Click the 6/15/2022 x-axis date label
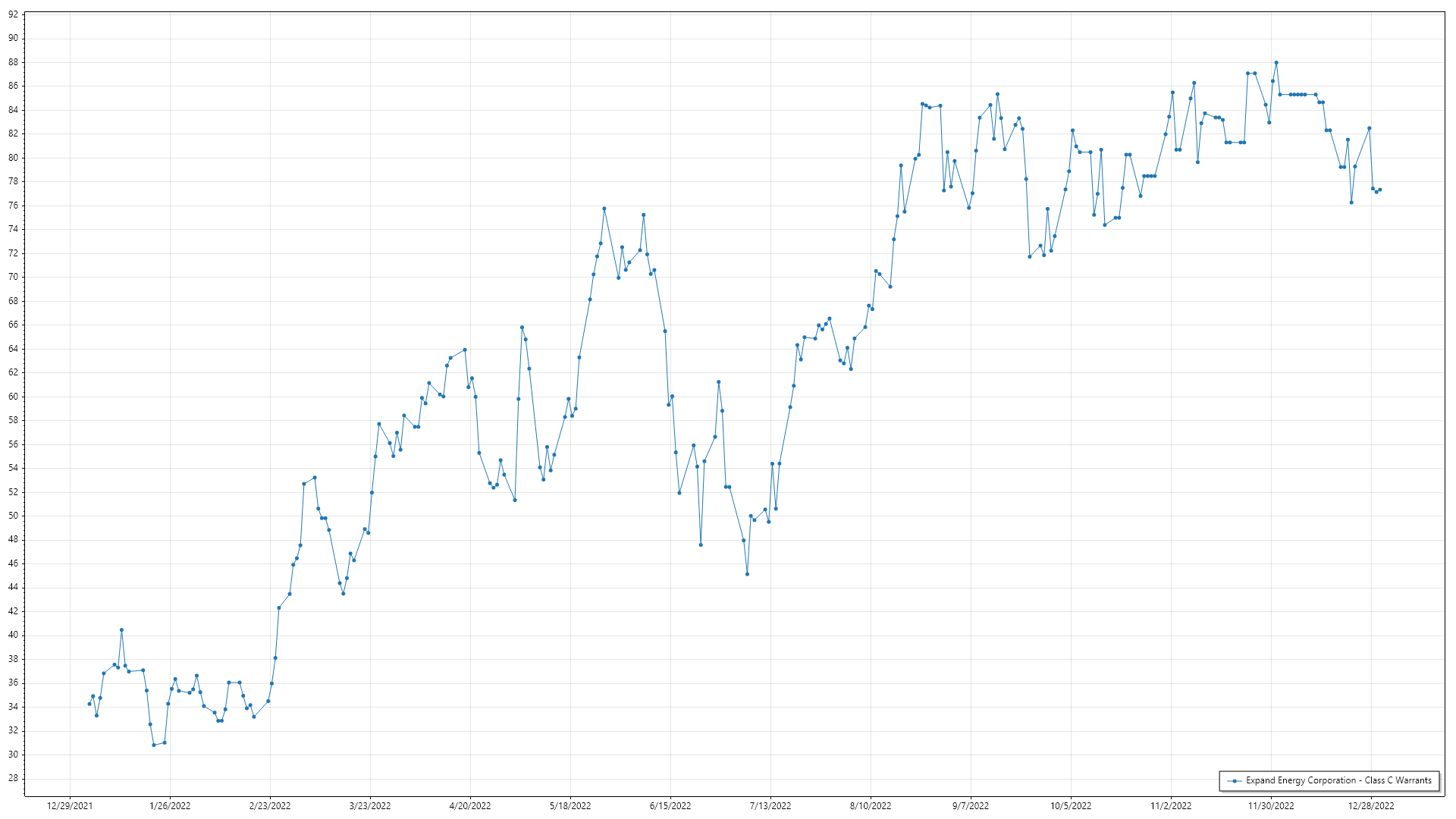Screen dimensions: 1456x819 click(670, 806)
